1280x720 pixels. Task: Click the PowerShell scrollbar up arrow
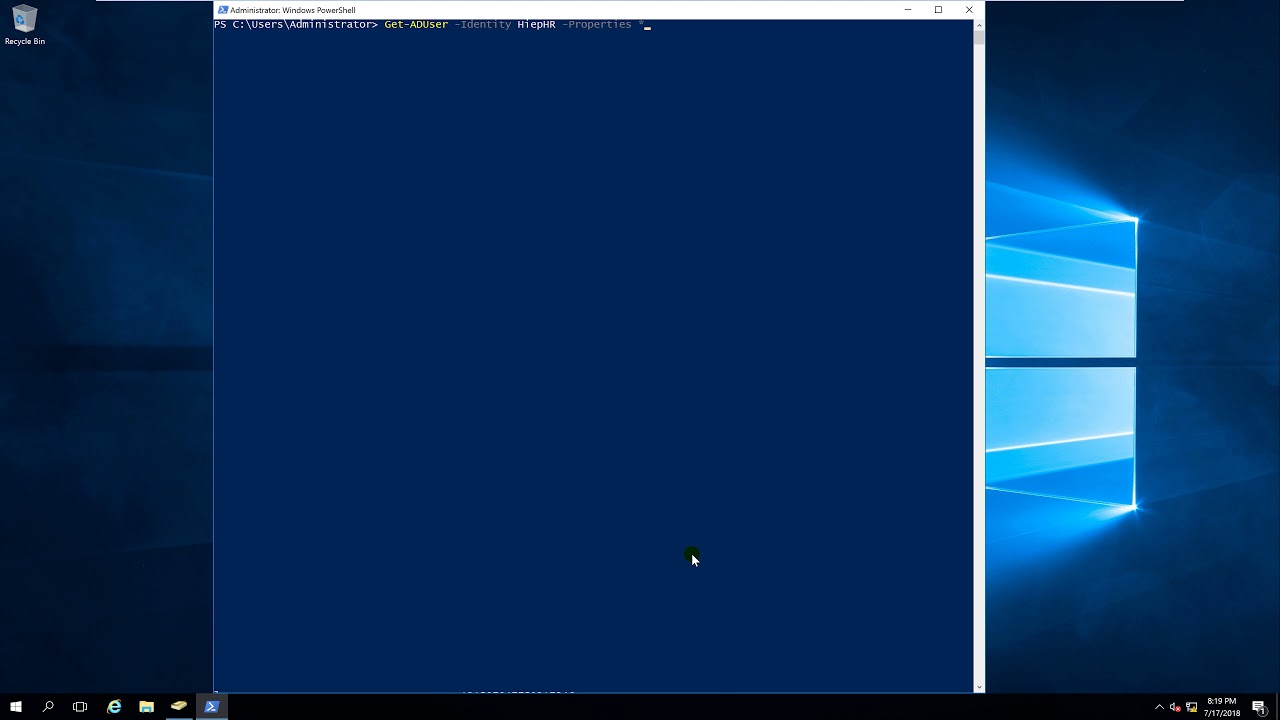tap(979, 24)
